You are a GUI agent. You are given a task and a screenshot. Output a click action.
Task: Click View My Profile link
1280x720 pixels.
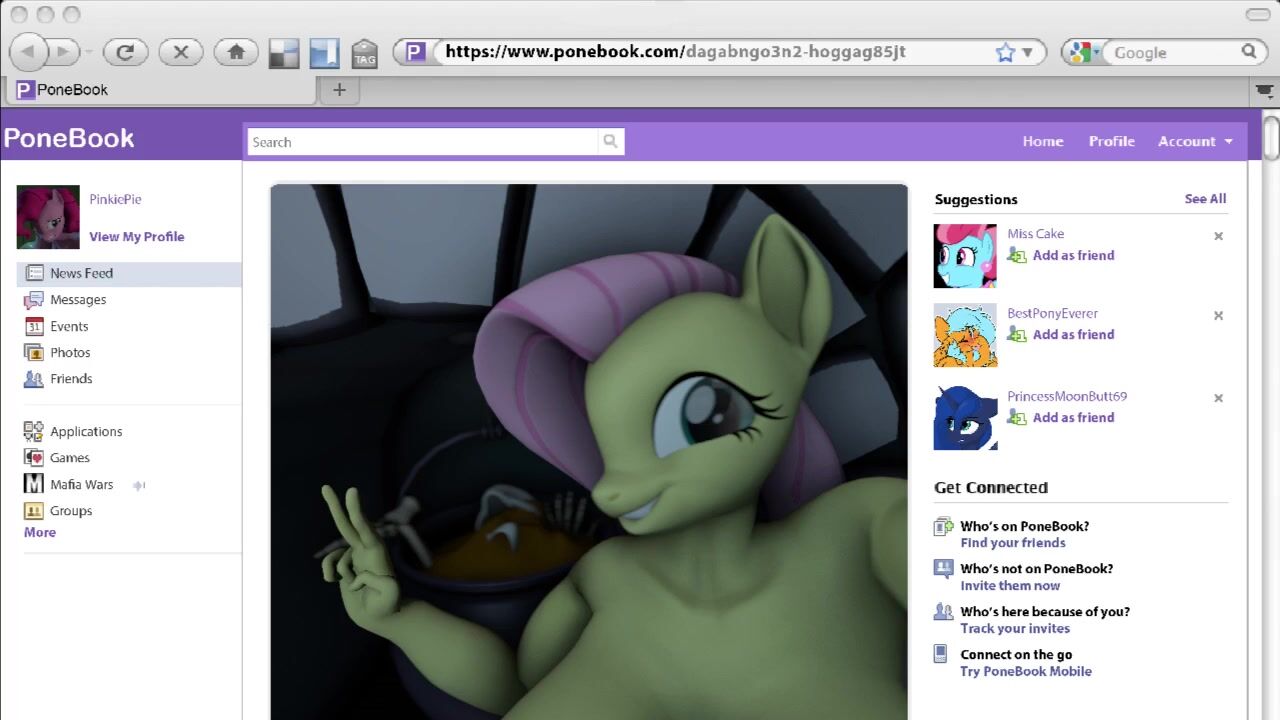pos(137,237)
